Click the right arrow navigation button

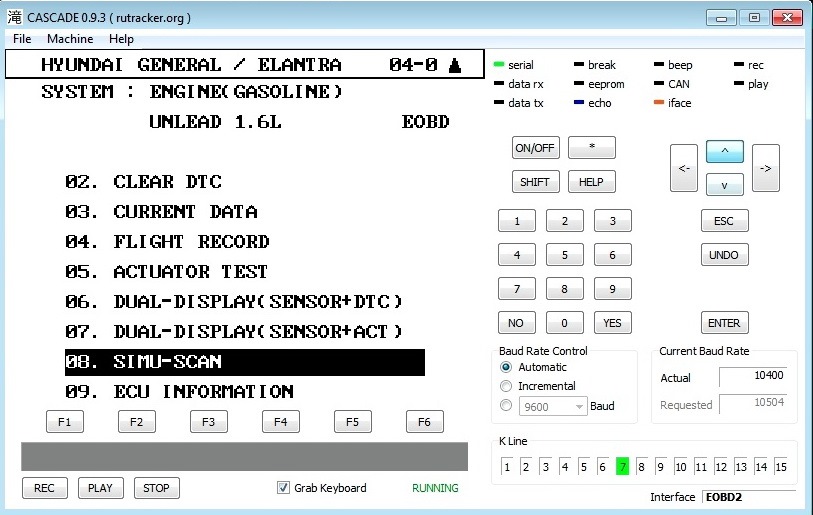pos(765,168)
